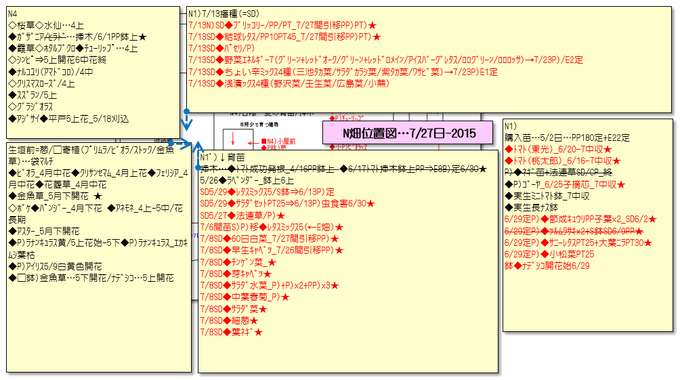Click the line '7/8SD◆細葱★'
Screen dimensions: 680x380
tap(229, 321)
